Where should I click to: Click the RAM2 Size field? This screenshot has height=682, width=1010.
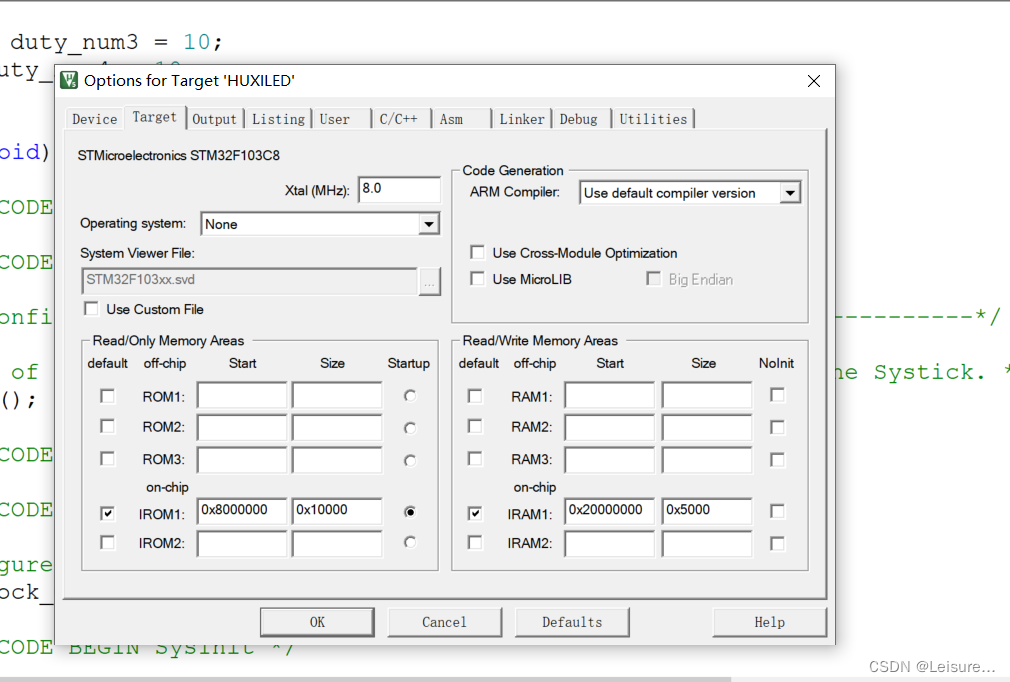707,428
